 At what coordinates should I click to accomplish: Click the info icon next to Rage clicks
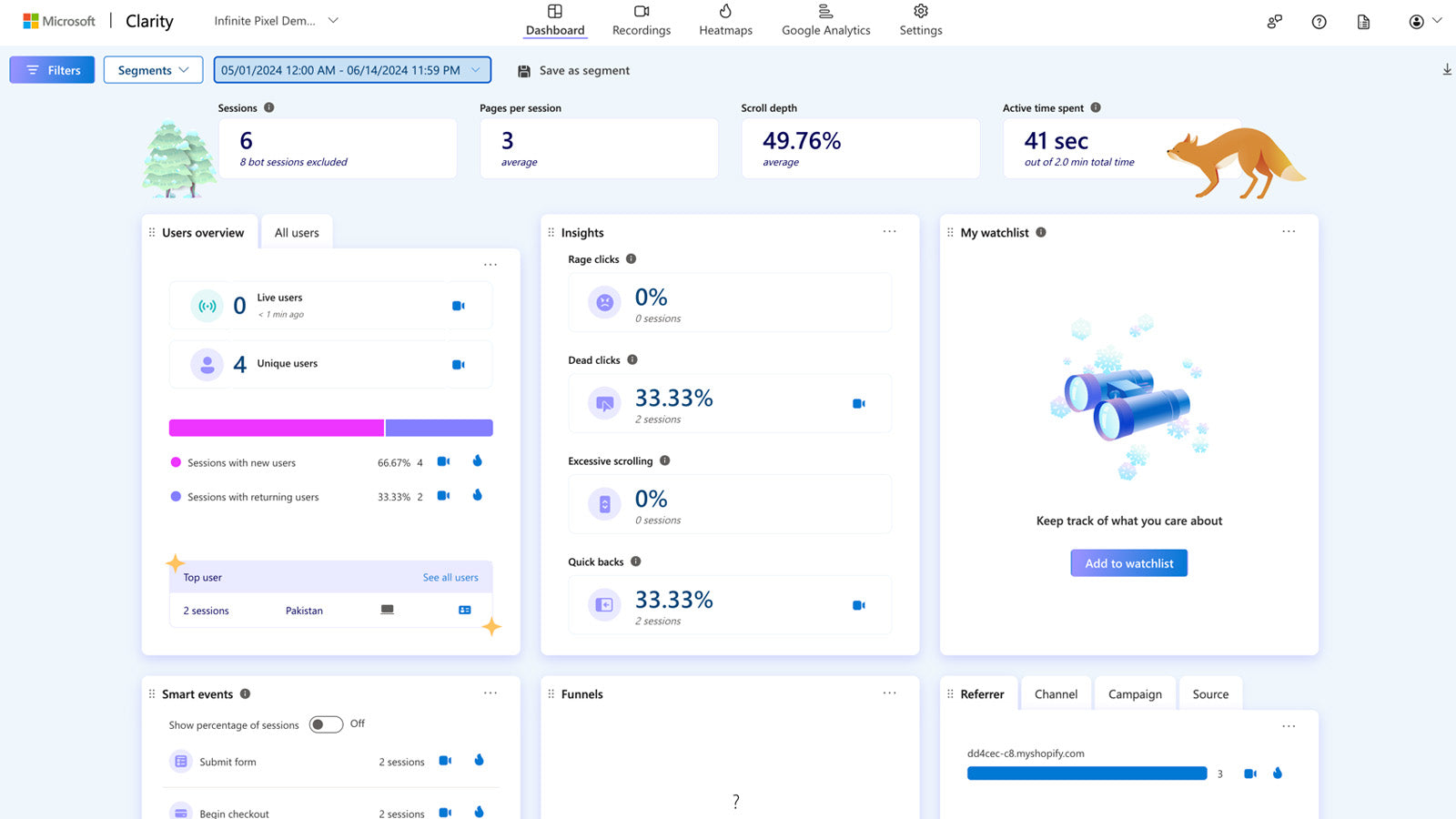pyautogui.click(x=631, y=258)
